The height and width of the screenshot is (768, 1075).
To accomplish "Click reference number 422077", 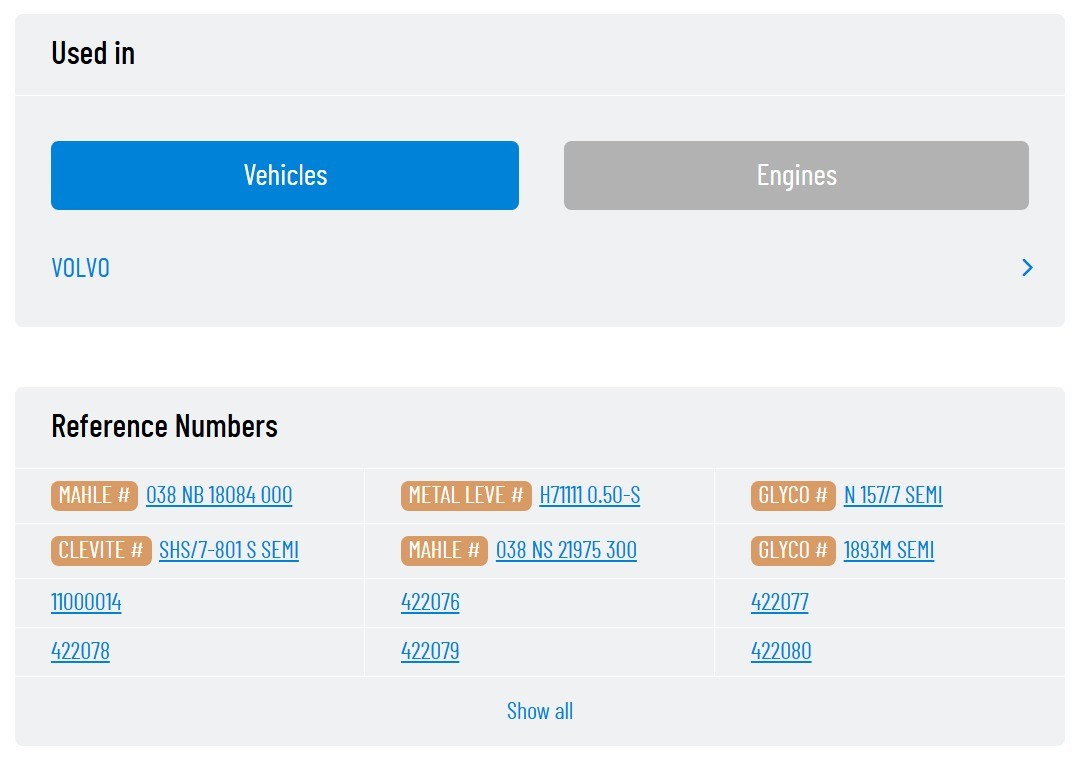I will tap(779, 602).
